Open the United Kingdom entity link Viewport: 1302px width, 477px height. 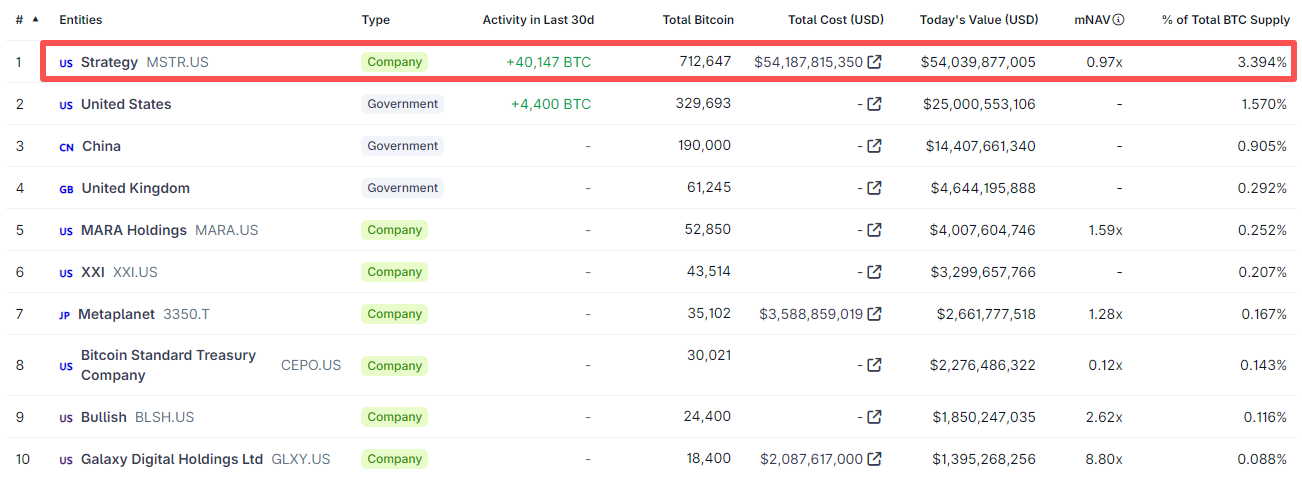point(135,188)
